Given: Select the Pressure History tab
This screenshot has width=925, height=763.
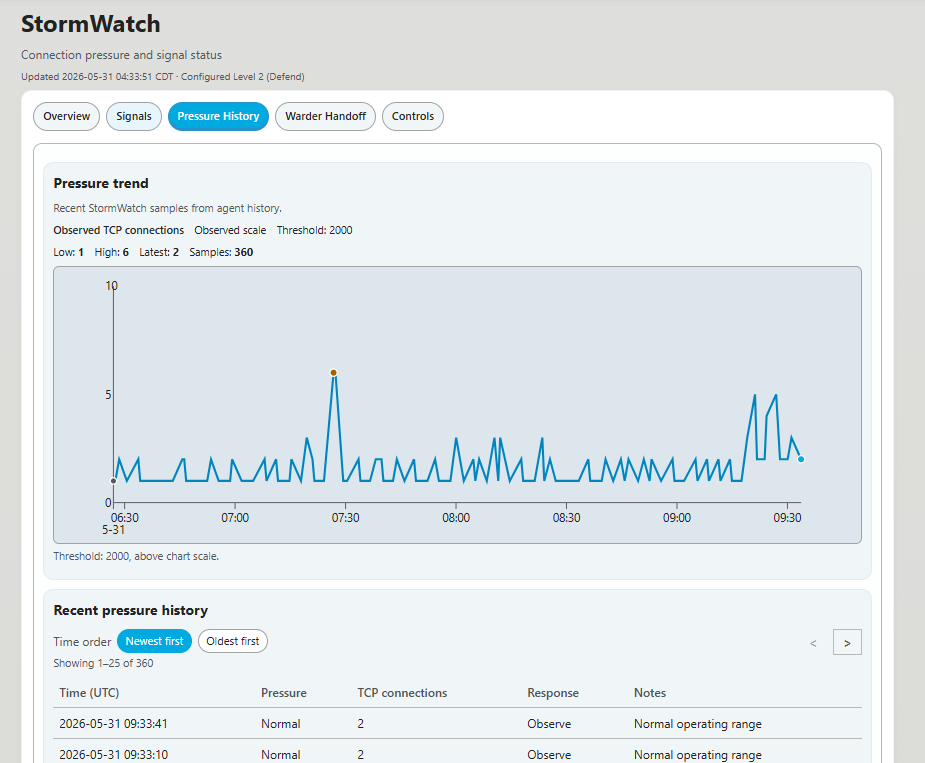Looking at the screenshot, I should tap(218, 116).
